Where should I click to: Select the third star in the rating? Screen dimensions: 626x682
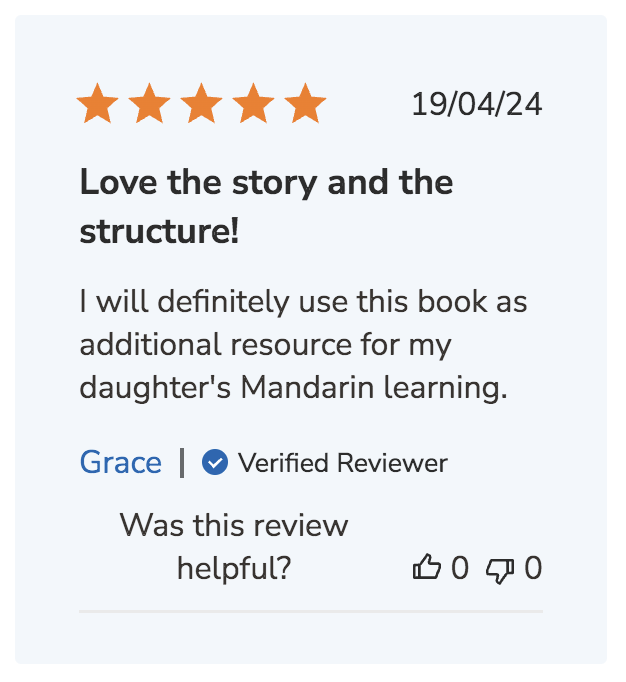[202, 104]
